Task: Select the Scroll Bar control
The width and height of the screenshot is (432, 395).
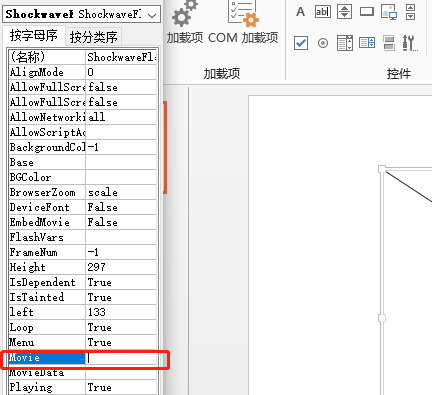Action: 411,12
